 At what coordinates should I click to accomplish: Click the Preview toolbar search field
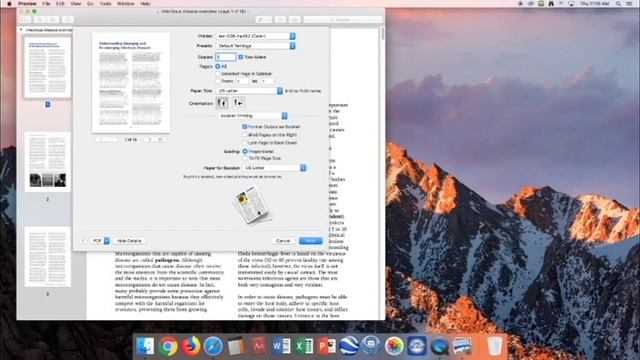[x=343, y=19]
